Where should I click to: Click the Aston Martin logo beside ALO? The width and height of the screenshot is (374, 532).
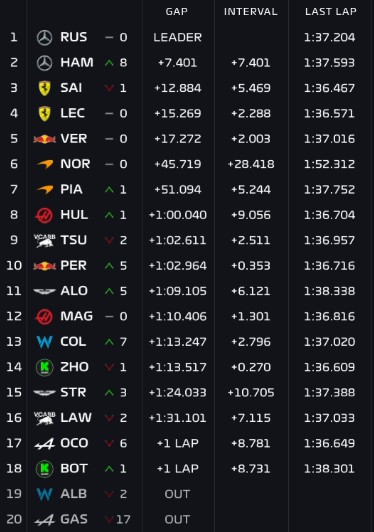coord(44,291)
